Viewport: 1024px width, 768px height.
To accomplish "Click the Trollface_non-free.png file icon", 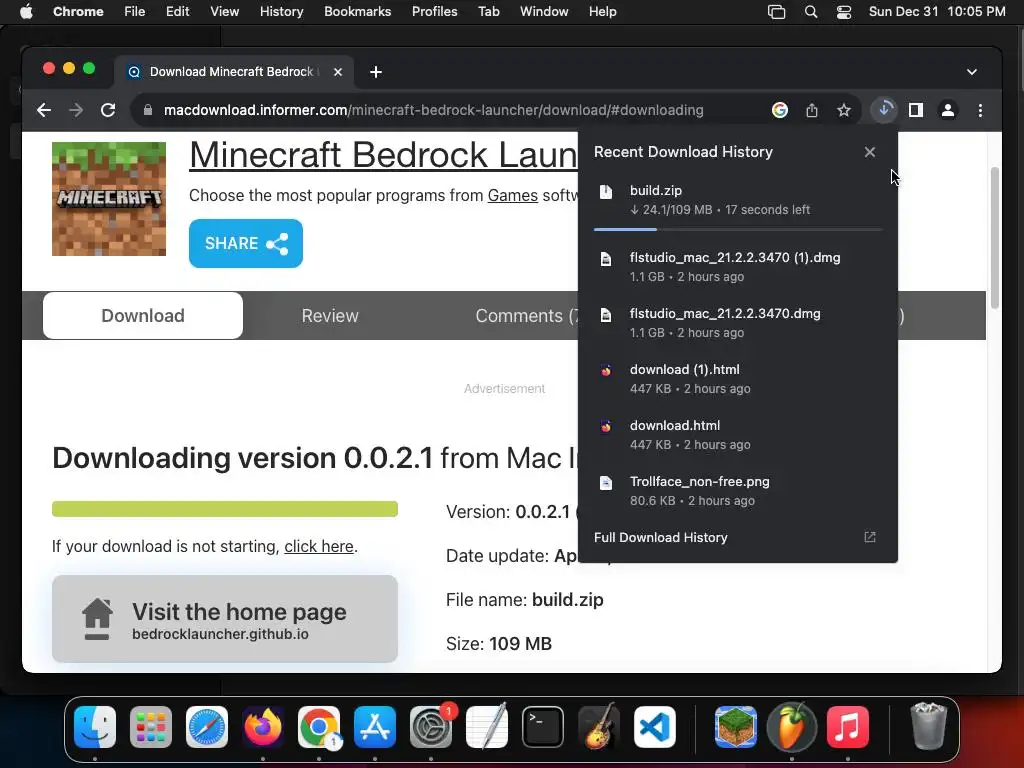I will 606,483.
